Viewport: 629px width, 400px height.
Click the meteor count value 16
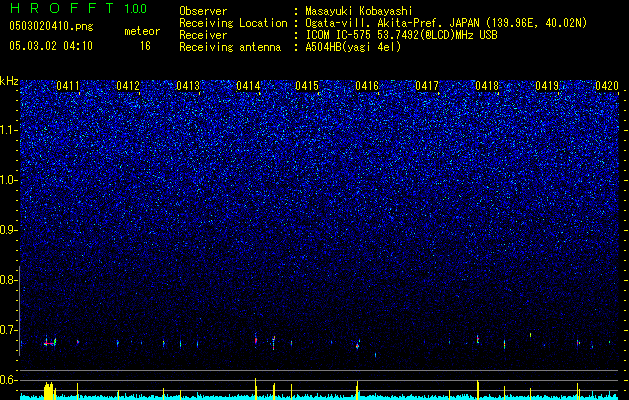[x=145, y=46]
